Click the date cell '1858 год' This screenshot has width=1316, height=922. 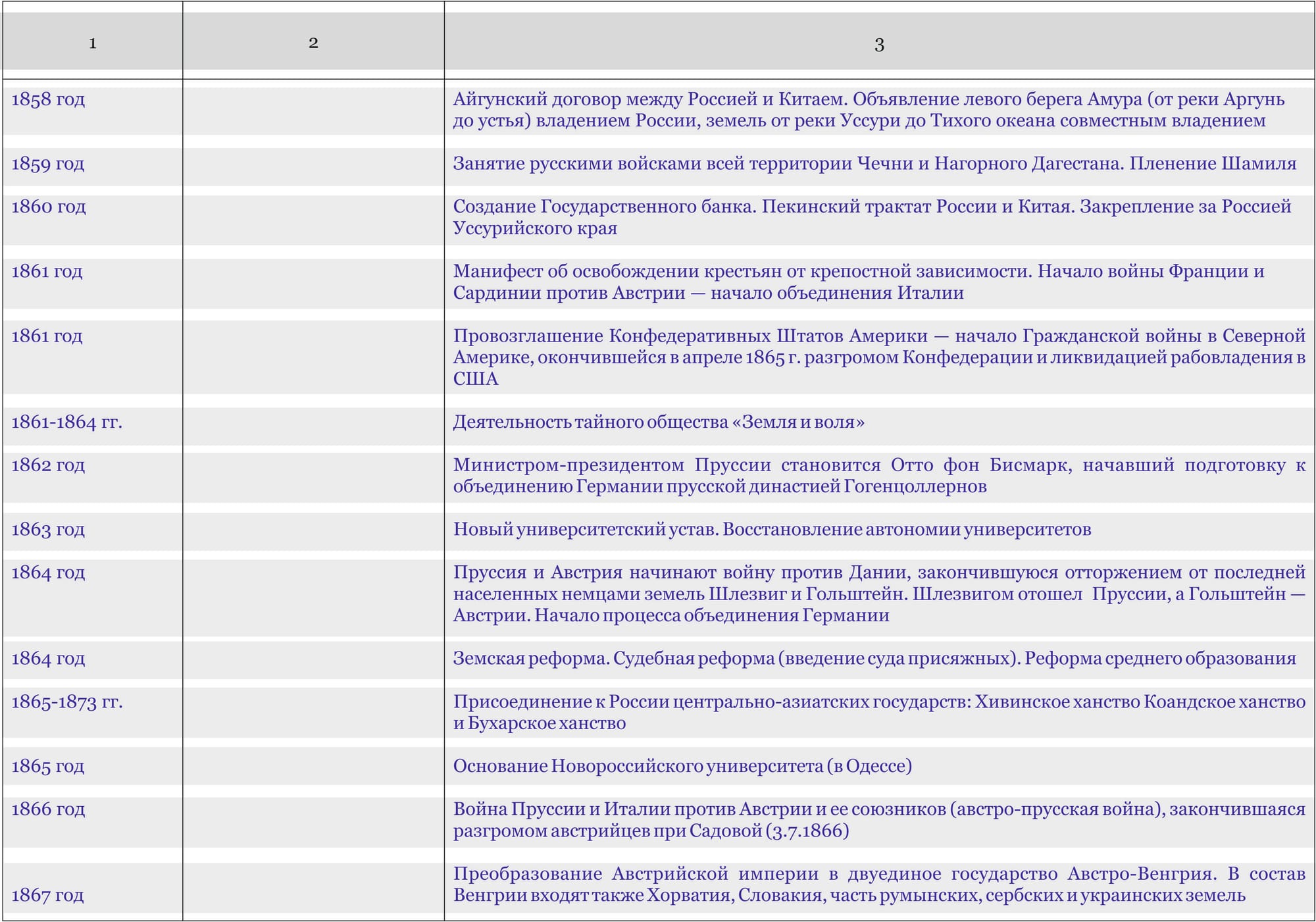click(x=48, y=99)
